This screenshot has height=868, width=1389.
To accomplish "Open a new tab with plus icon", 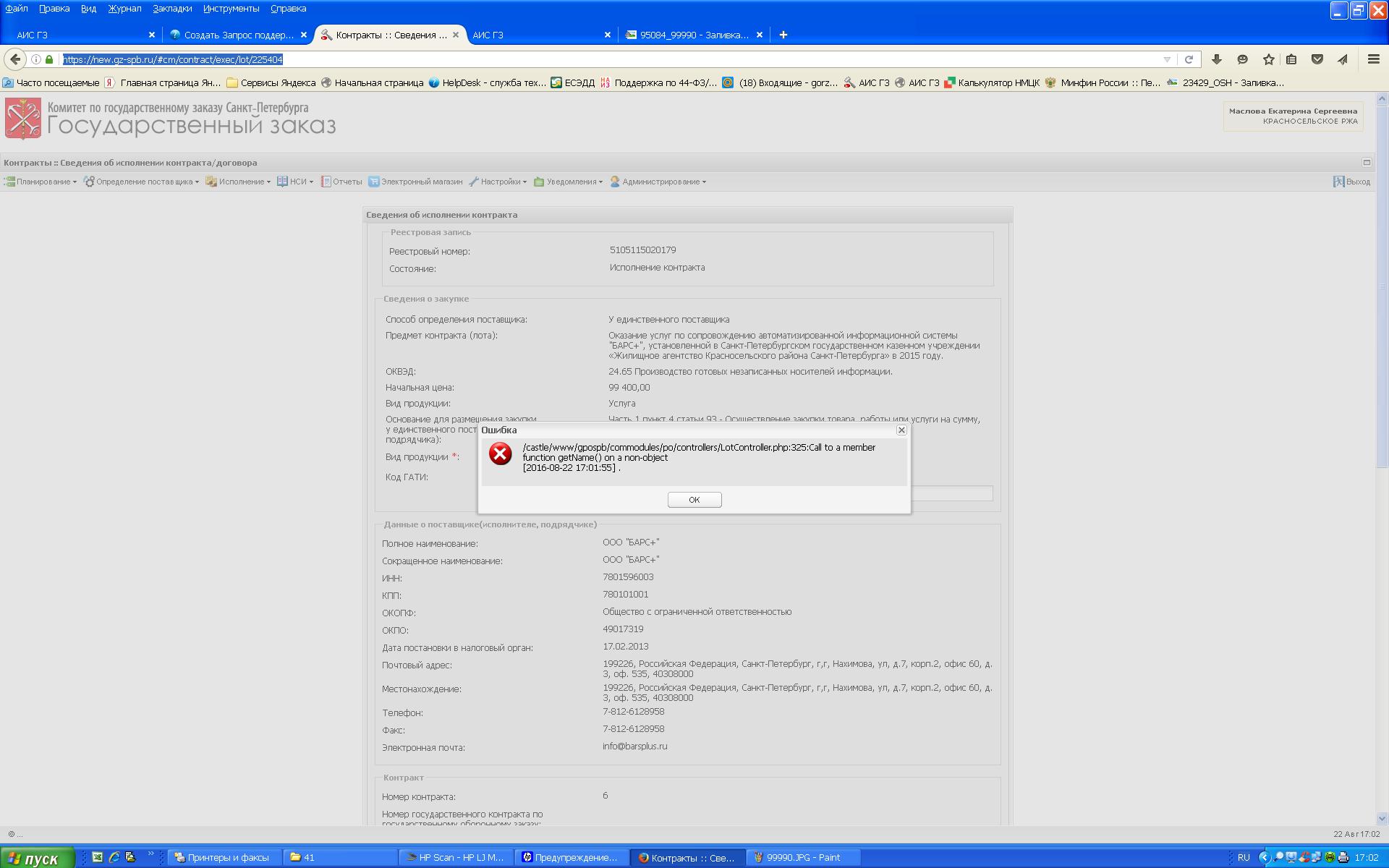I will 783,35.
